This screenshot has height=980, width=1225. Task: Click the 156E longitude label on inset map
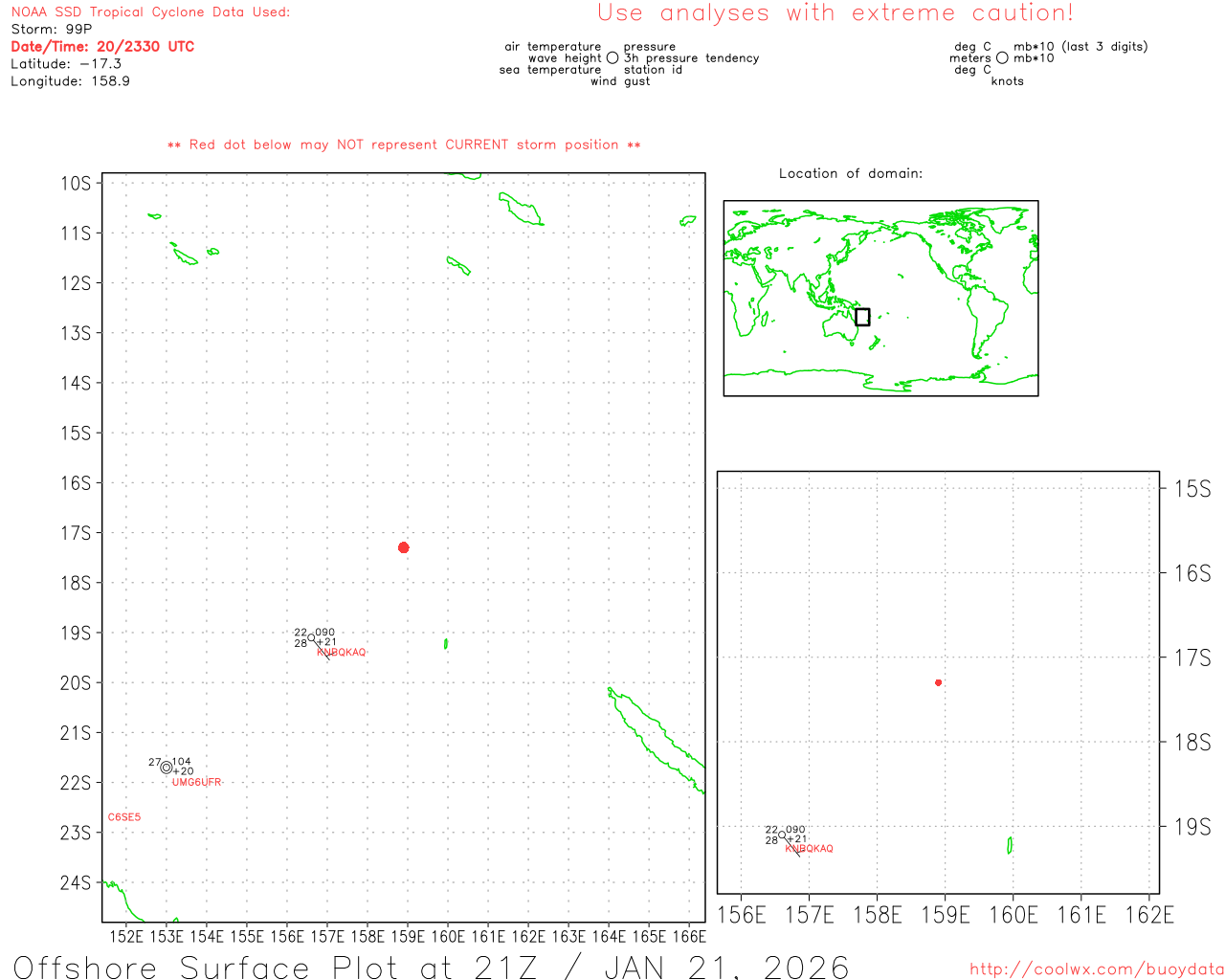pyautogui.click(x=742, y=915)
